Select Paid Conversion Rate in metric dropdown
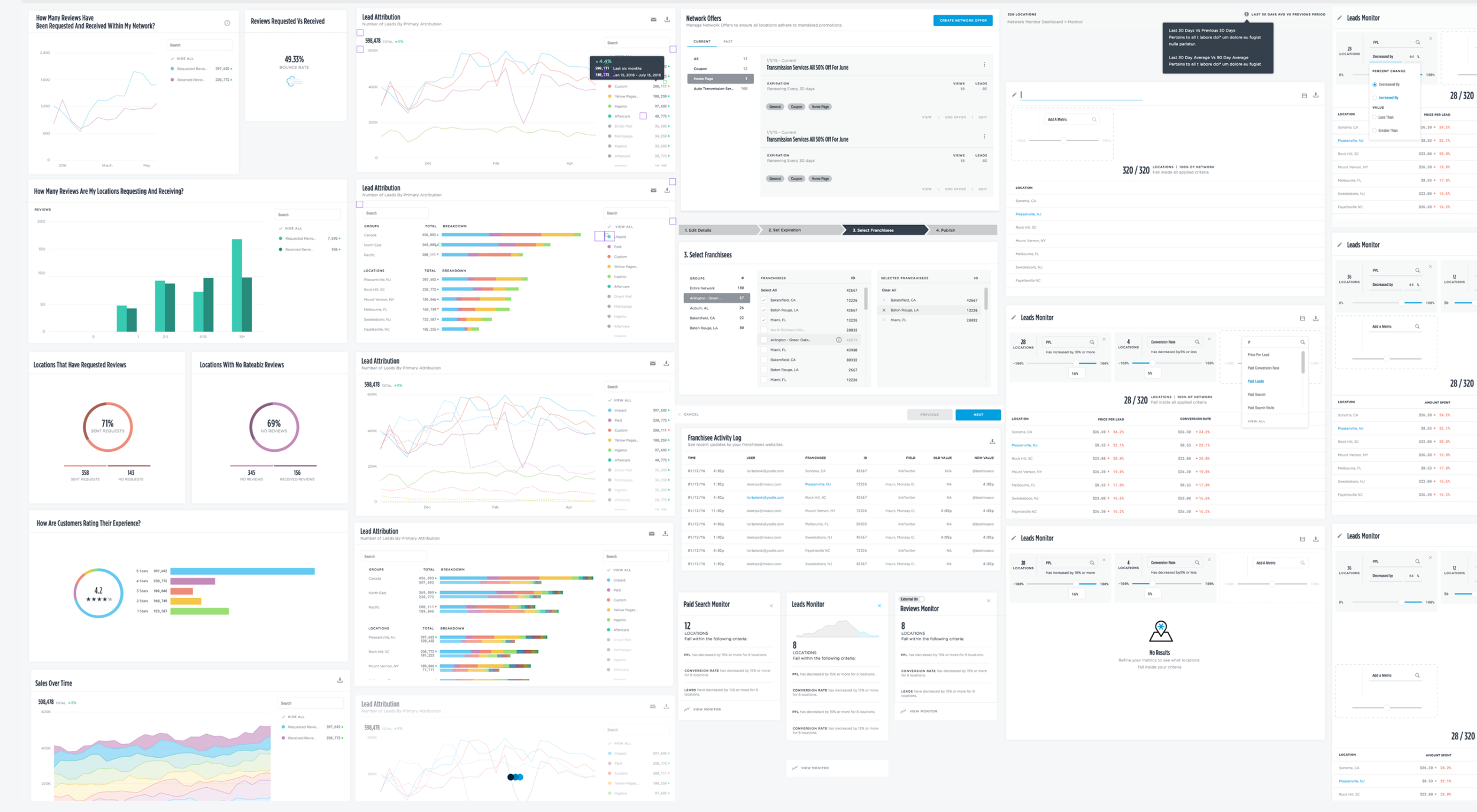 [x=1263, y=368]
